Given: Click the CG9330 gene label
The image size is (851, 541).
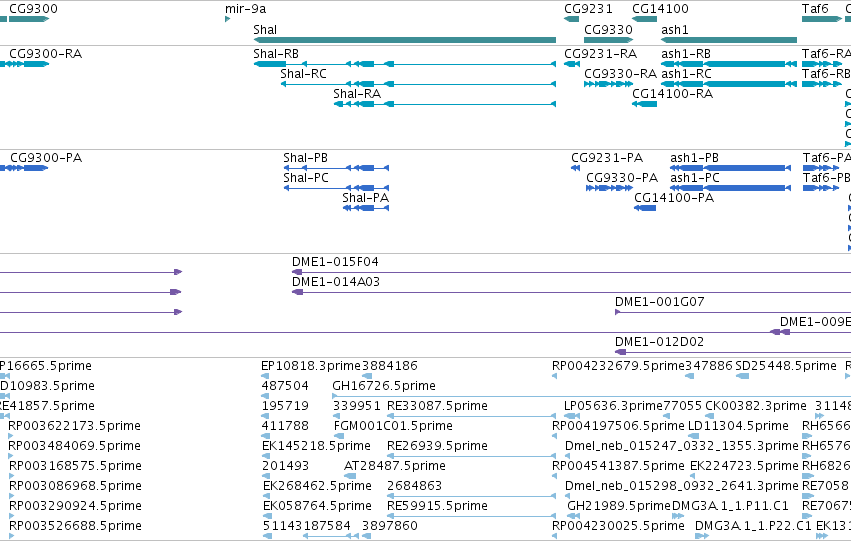Looking at the screenshot, I should point(608,29).
